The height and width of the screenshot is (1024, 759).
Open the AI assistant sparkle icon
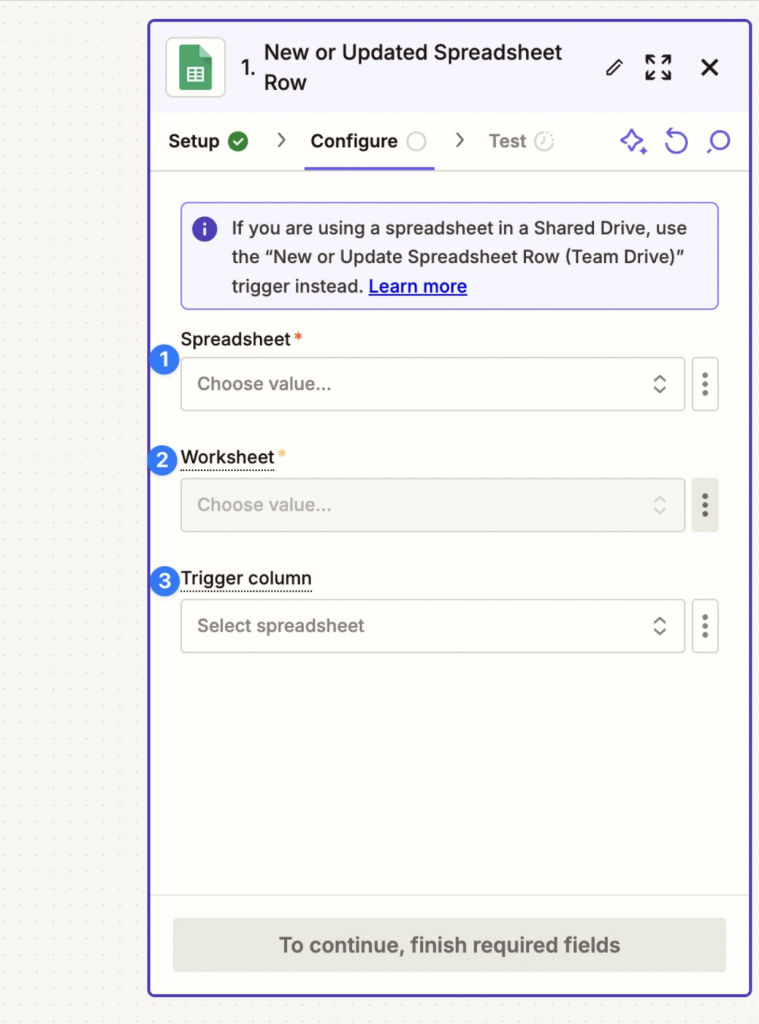tap(633, 142)
